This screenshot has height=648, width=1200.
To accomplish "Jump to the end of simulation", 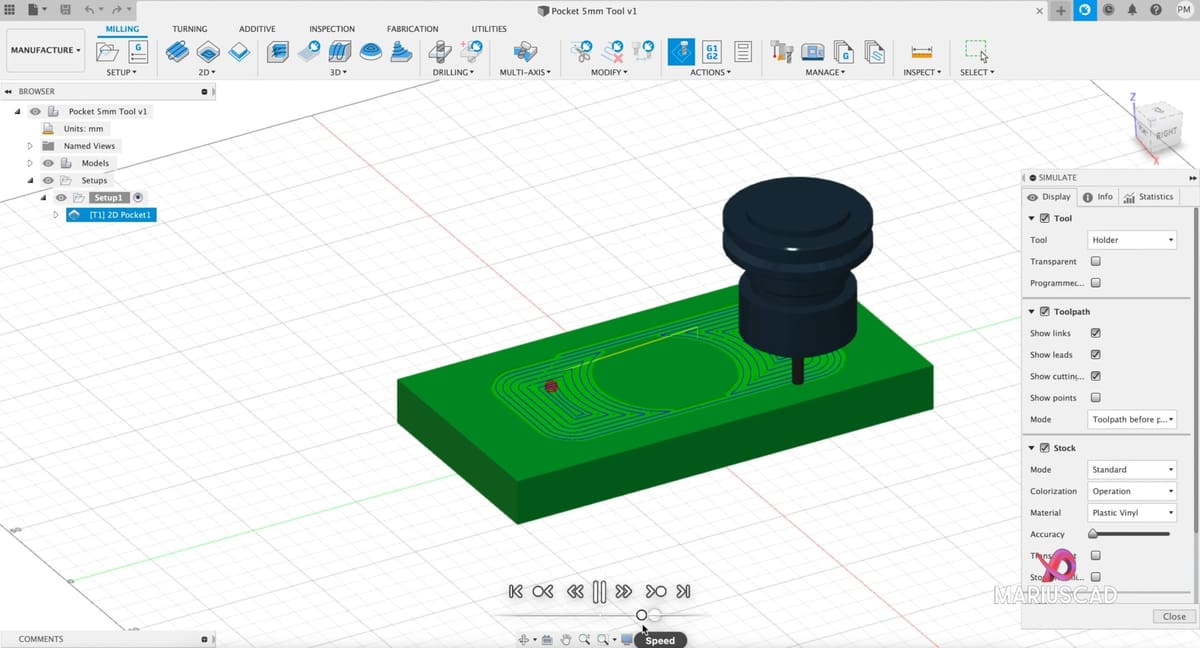I will [684, 591].
